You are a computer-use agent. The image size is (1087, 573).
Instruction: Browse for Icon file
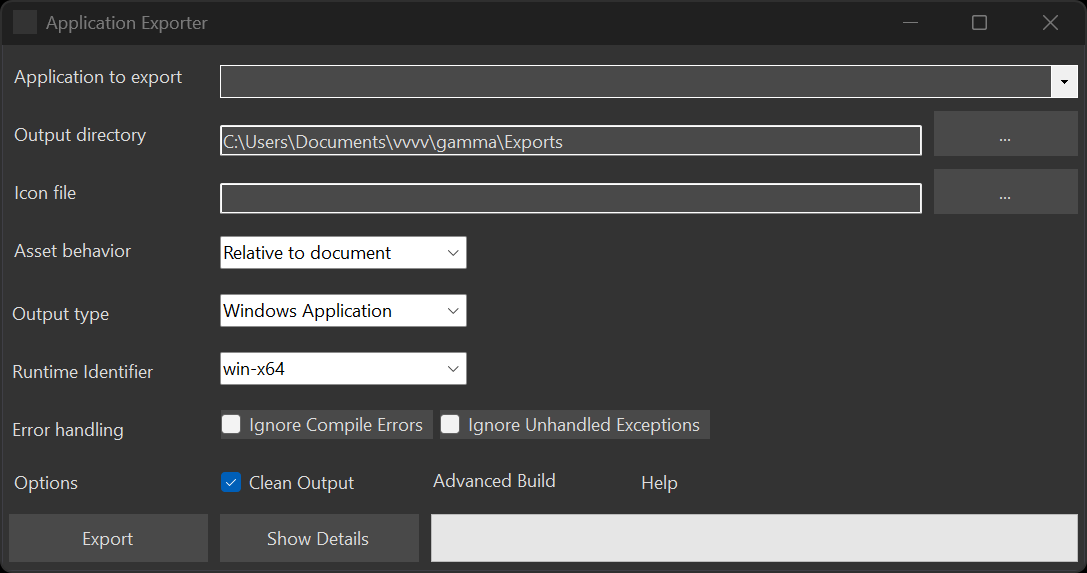[1005, 192]
